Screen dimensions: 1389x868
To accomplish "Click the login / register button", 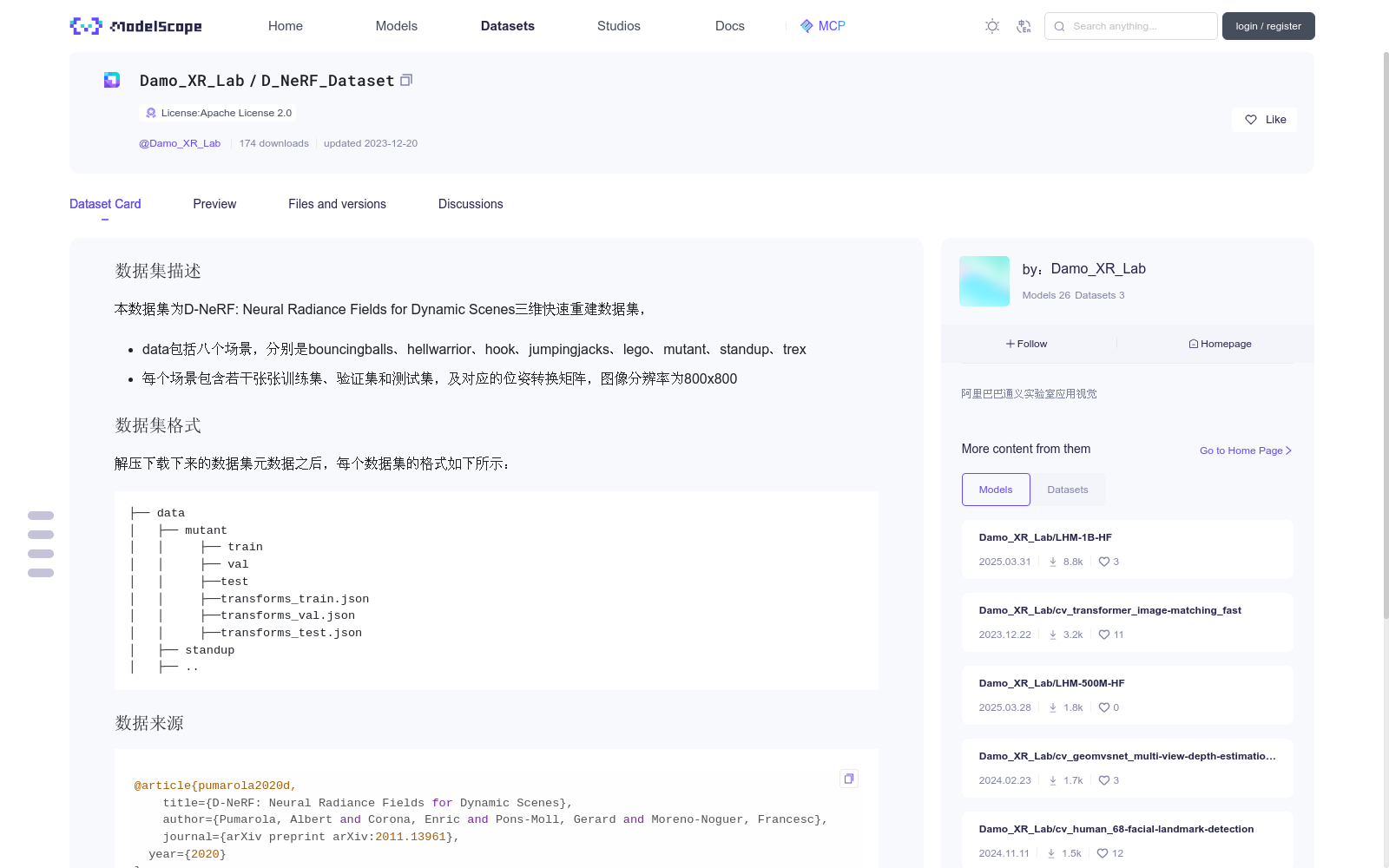I will coord(1268,26).
